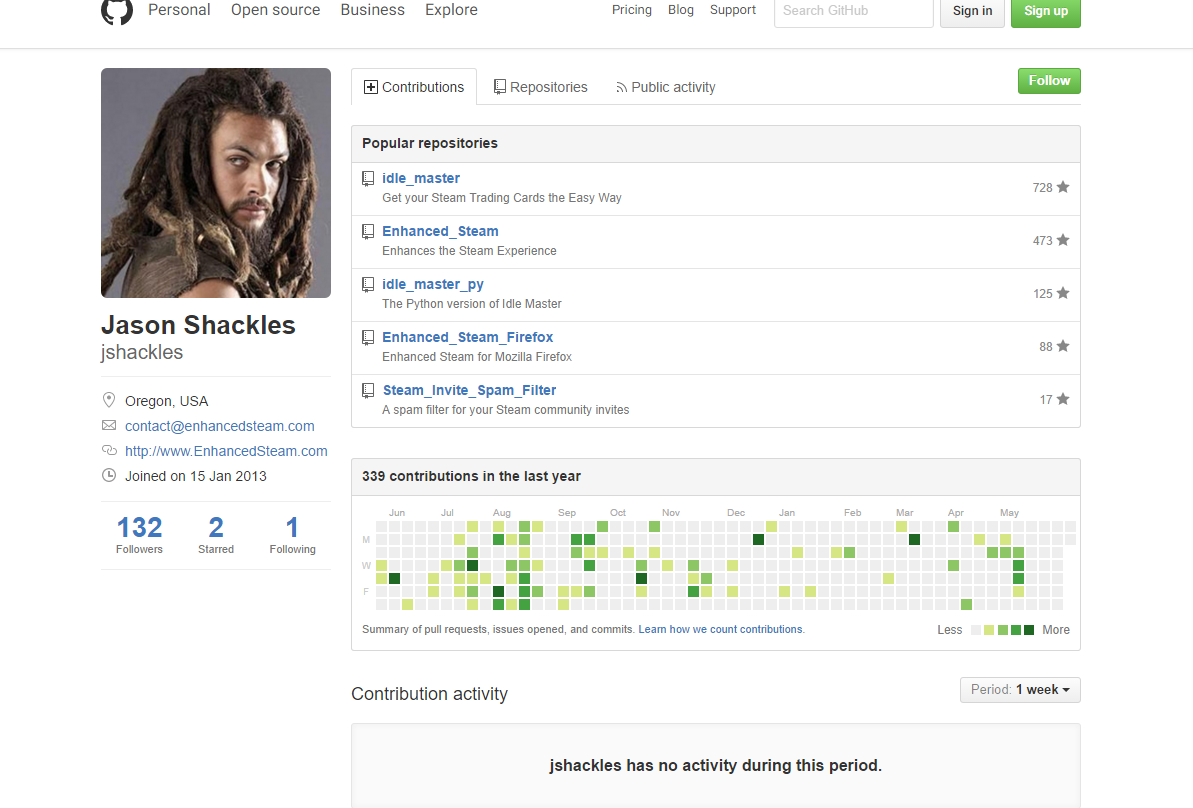Image resolution: width=1193 pixels, height=808 pixels.
Task: Click the star icon next to 728
Action: coord(1063,187)
